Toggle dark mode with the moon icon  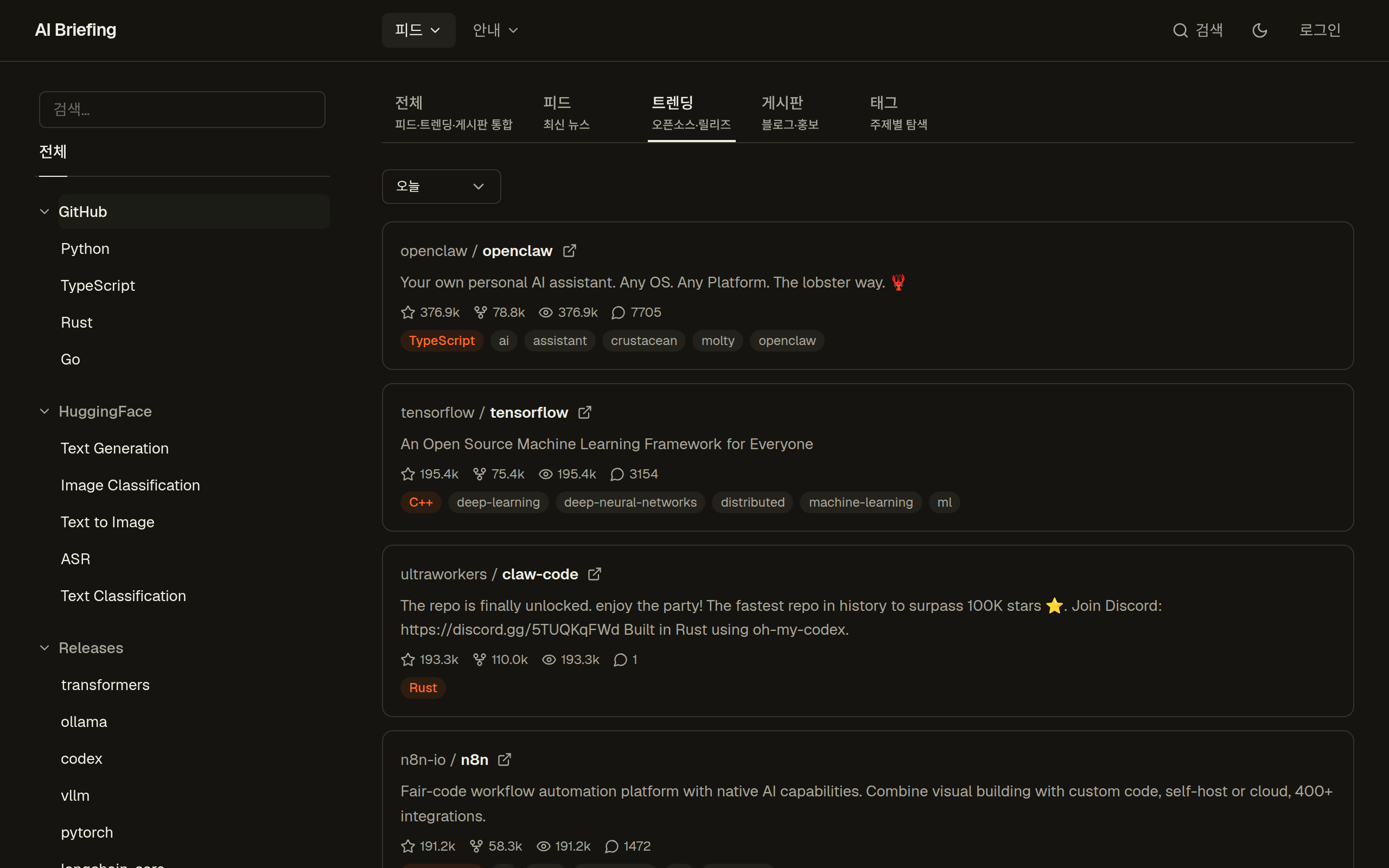(x=1260, y=30)
